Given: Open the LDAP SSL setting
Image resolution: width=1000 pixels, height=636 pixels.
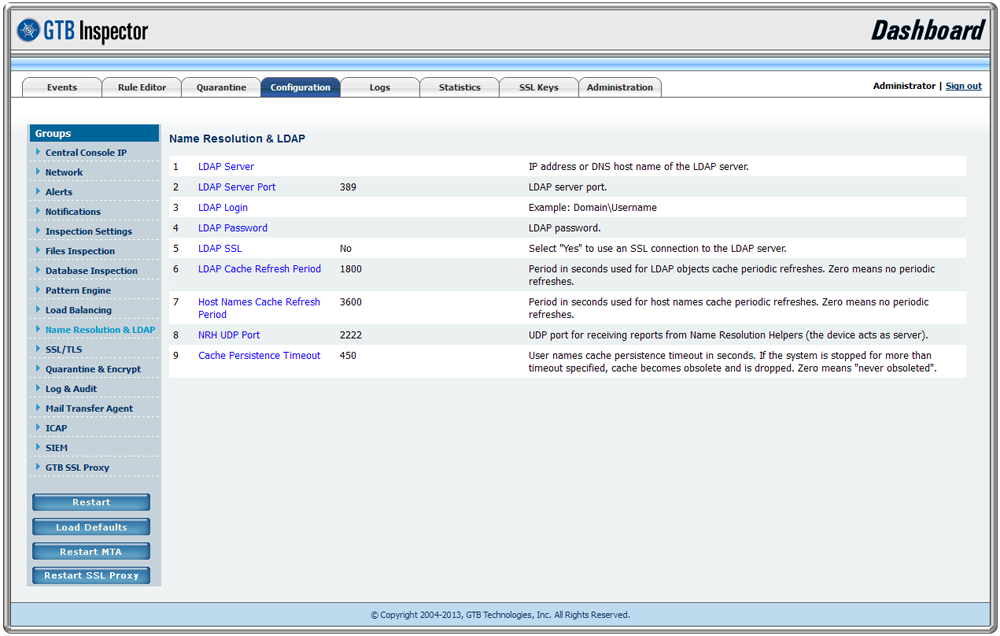Looking at the screenshot, I should [x=220, y=248].
